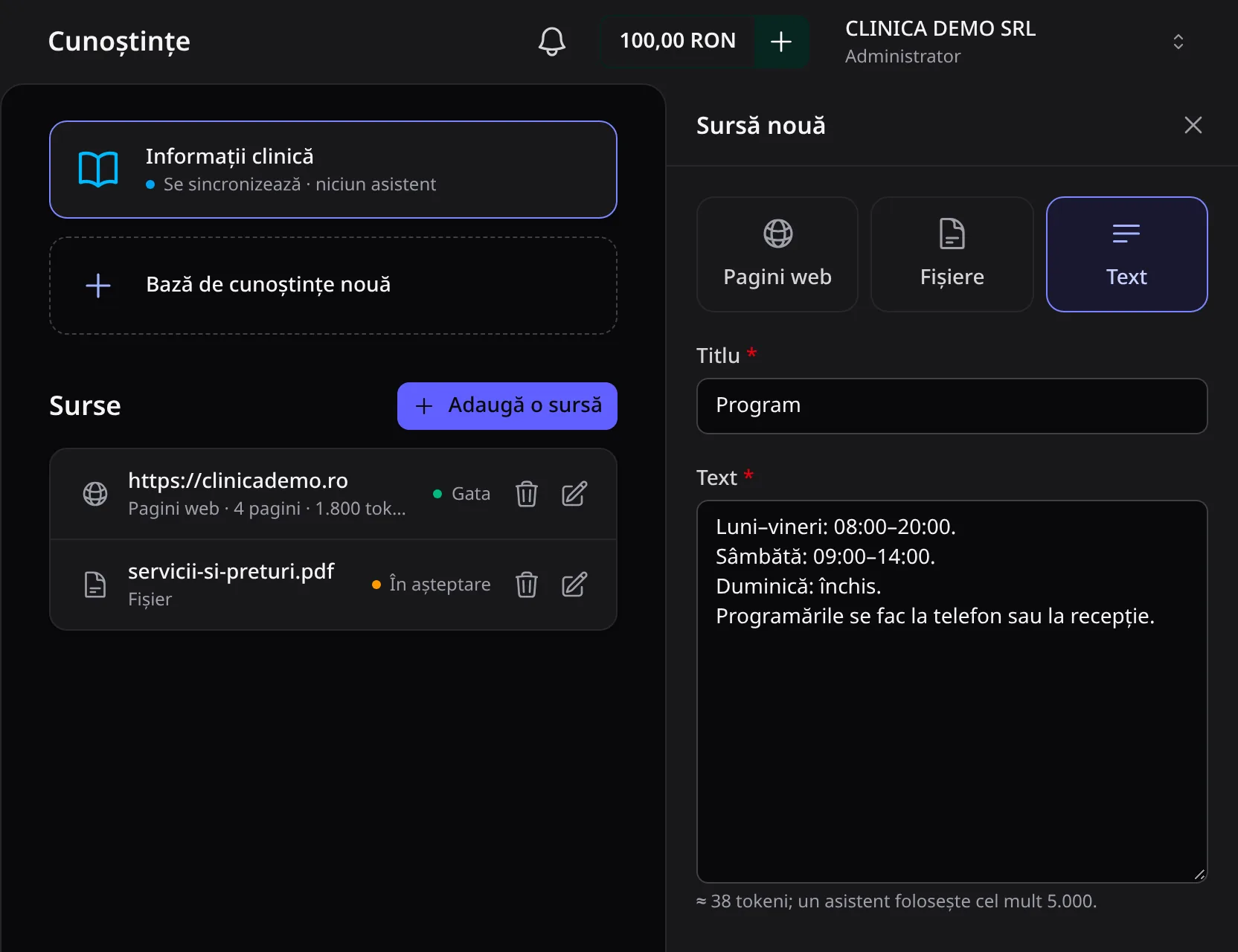
Task: Click into the Text content textarea
Action: [x=952, y=692]
